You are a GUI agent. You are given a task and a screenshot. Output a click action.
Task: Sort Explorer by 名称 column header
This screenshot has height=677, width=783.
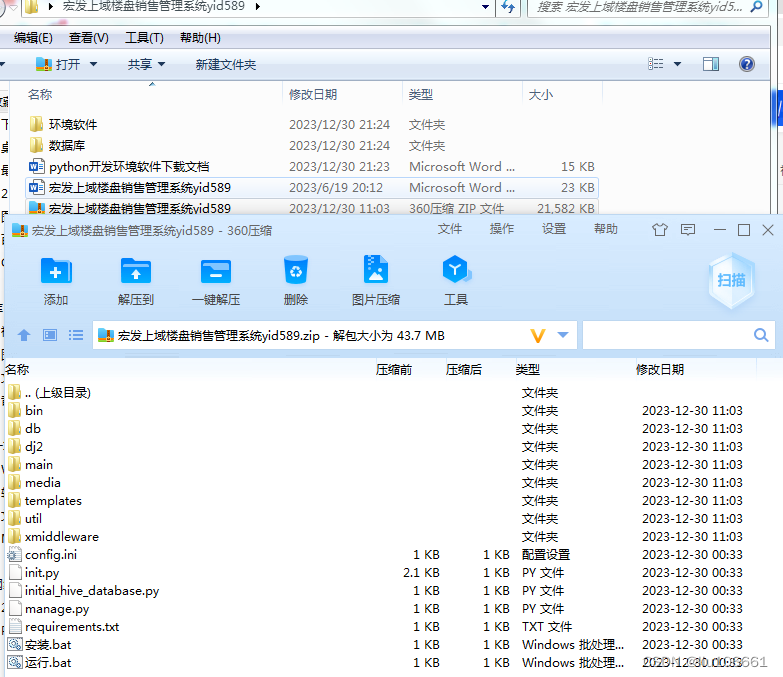[40, 94]
